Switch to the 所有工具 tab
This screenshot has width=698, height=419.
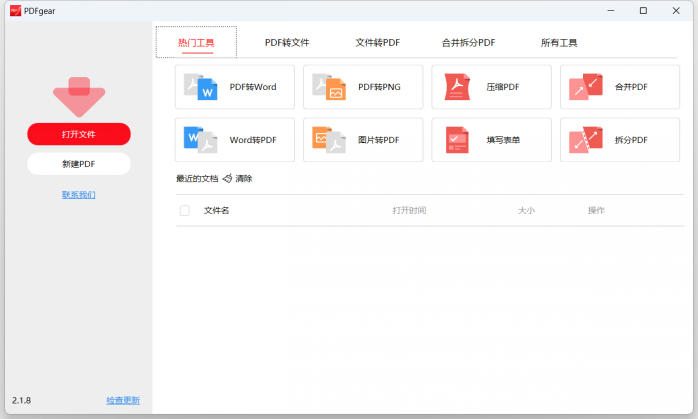click(559, 43)
